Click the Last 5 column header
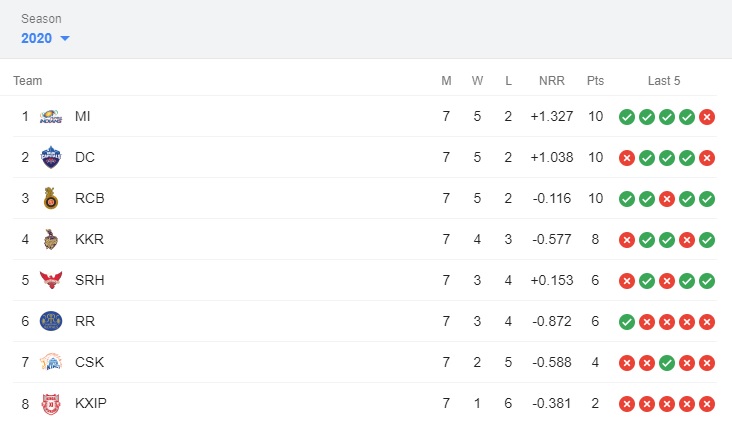The height and width of the screenshot is (427, 732). tap(664, 81)
